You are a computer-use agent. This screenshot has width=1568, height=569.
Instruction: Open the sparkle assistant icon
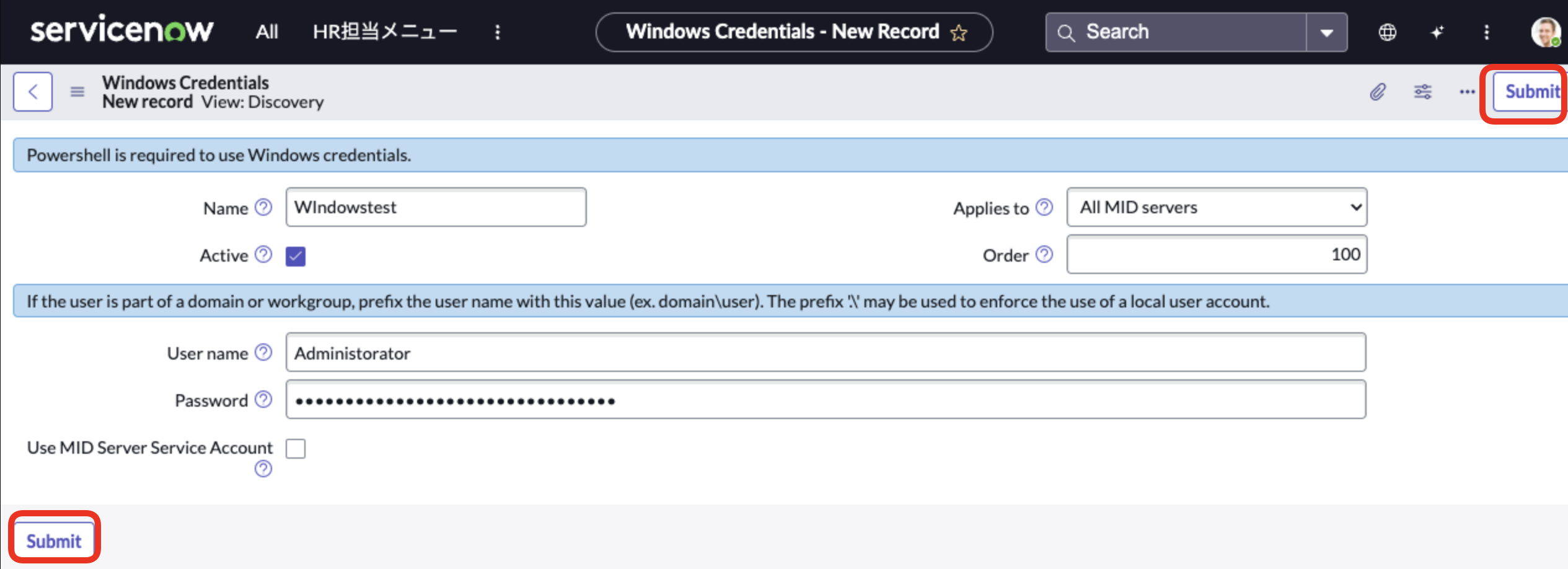point(1437,32)
